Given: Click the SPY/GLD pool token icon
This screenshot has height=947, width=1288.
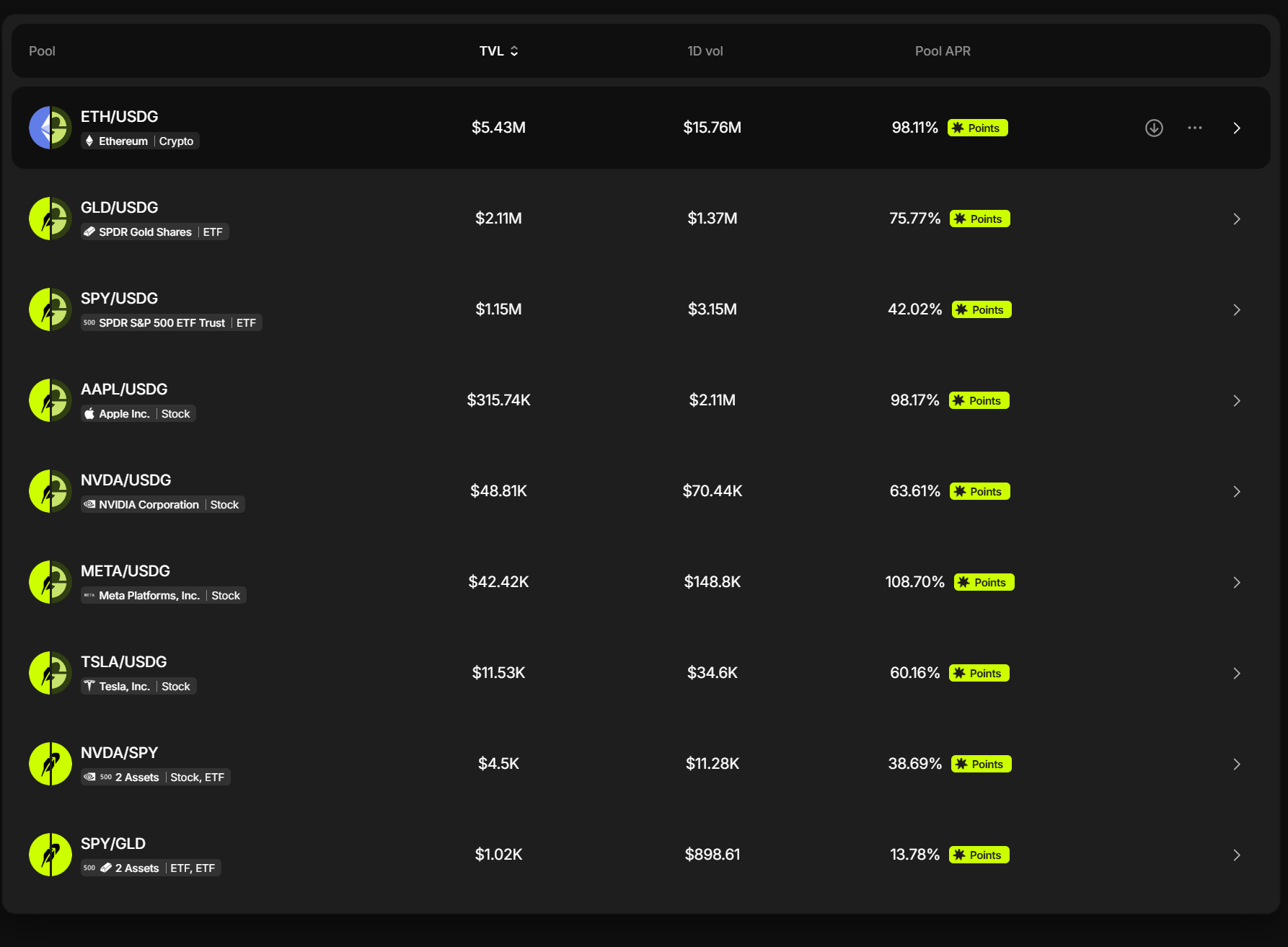Looking at the screenshot, I should point(50,855).
